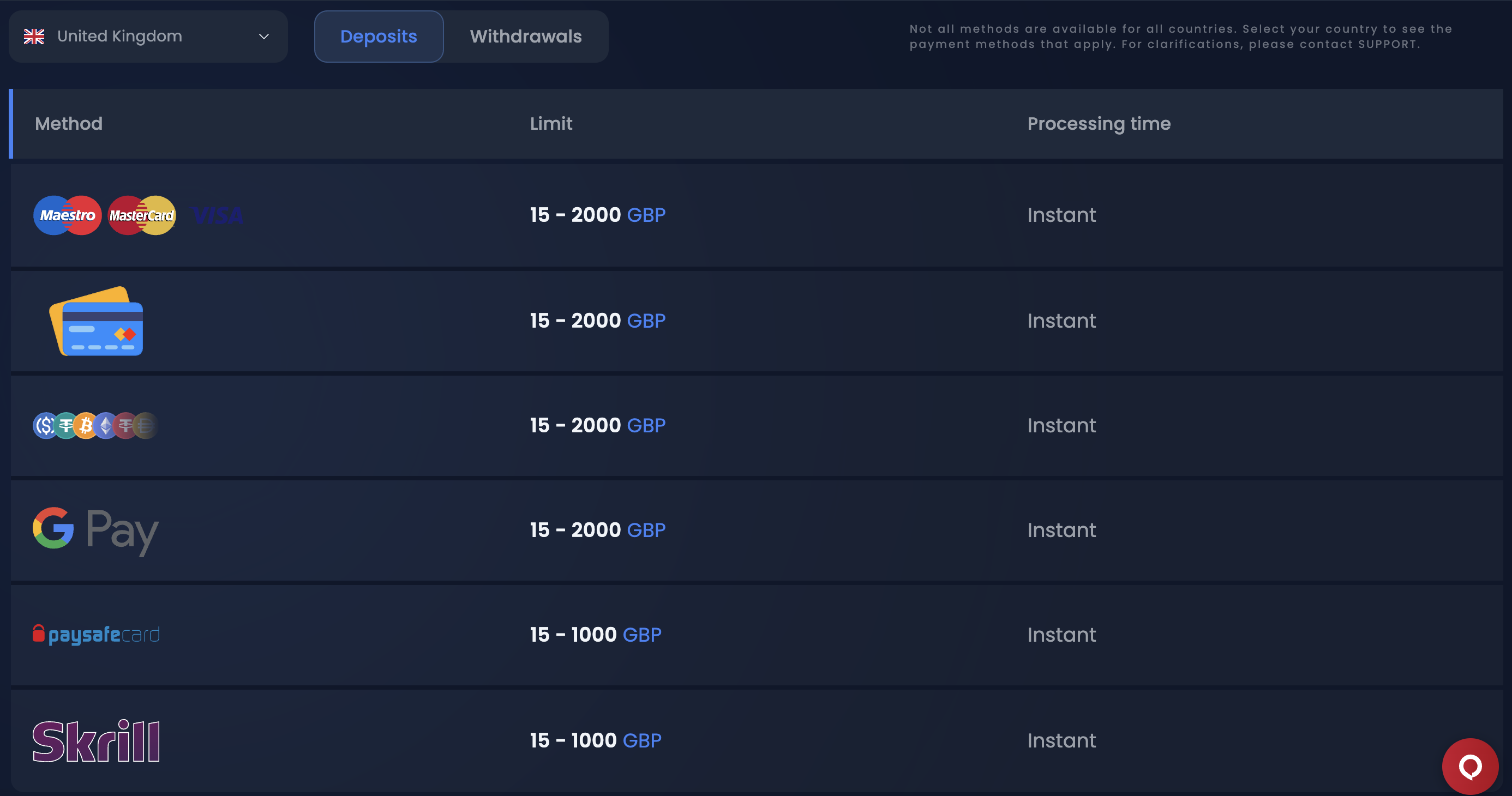Select the Ethereum coin icon

pos(106,425)
